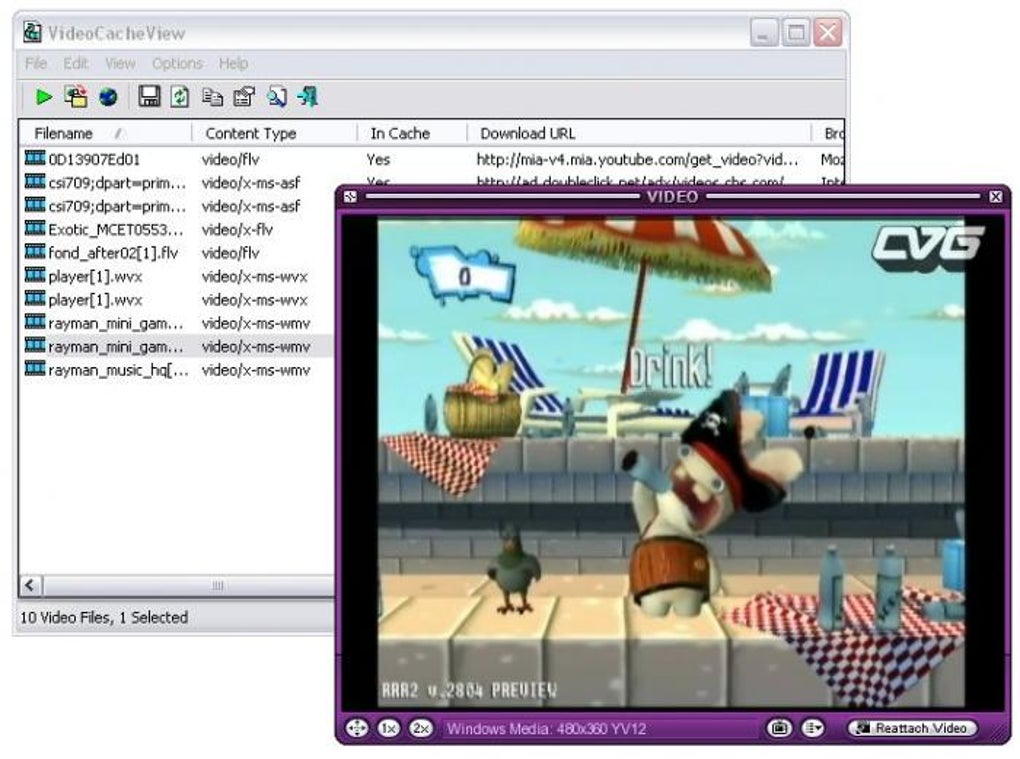Click the film icon beside 0D13907Ed01
The width and height of the screenshot is (1020, 759).
pos(34,158)
